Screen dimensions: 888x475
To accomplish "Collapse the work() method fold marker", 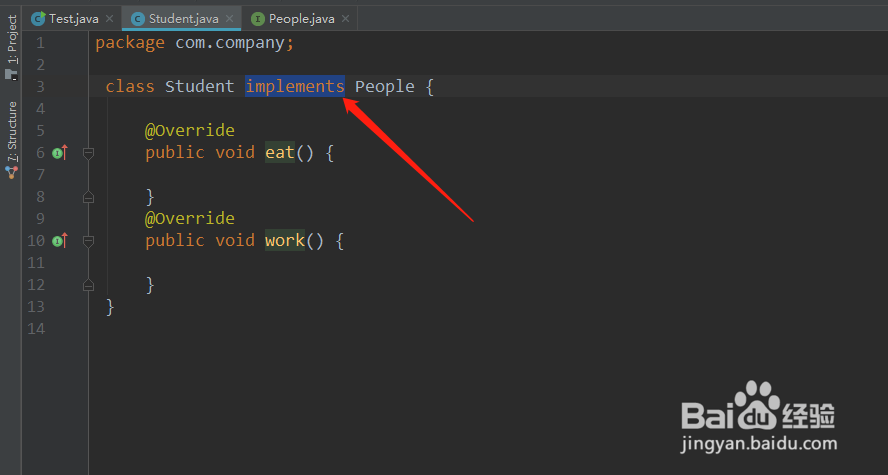I will click(x=88, y=241).
